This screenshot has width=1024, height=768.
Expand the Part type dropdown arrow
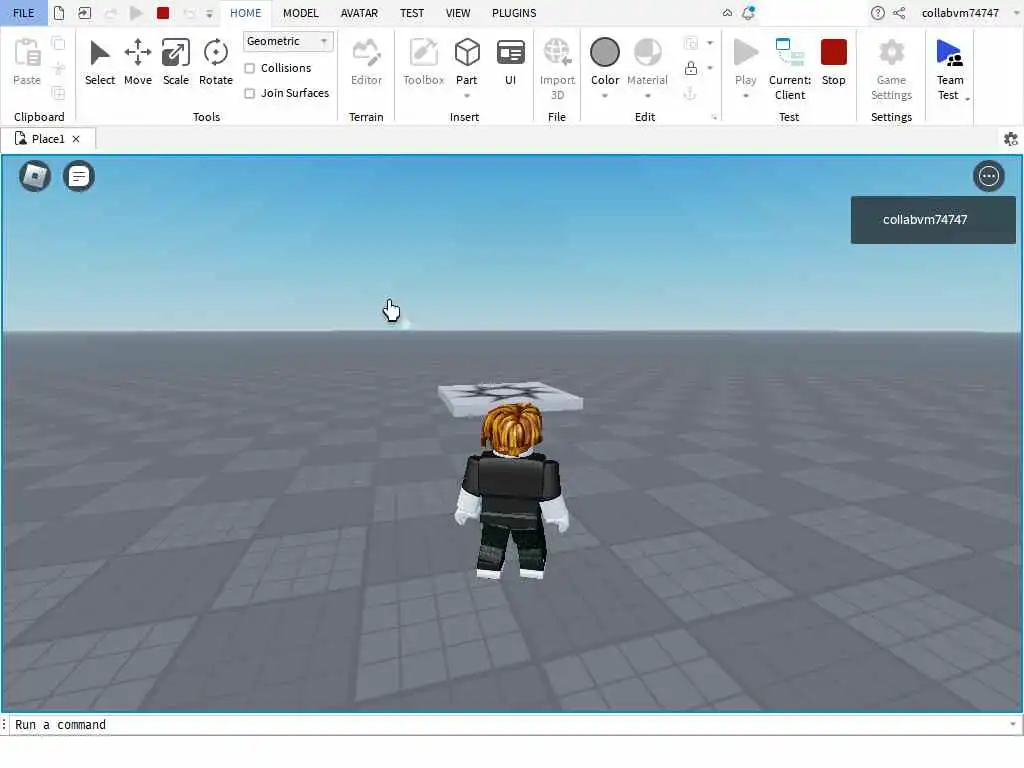click(467, 96)
